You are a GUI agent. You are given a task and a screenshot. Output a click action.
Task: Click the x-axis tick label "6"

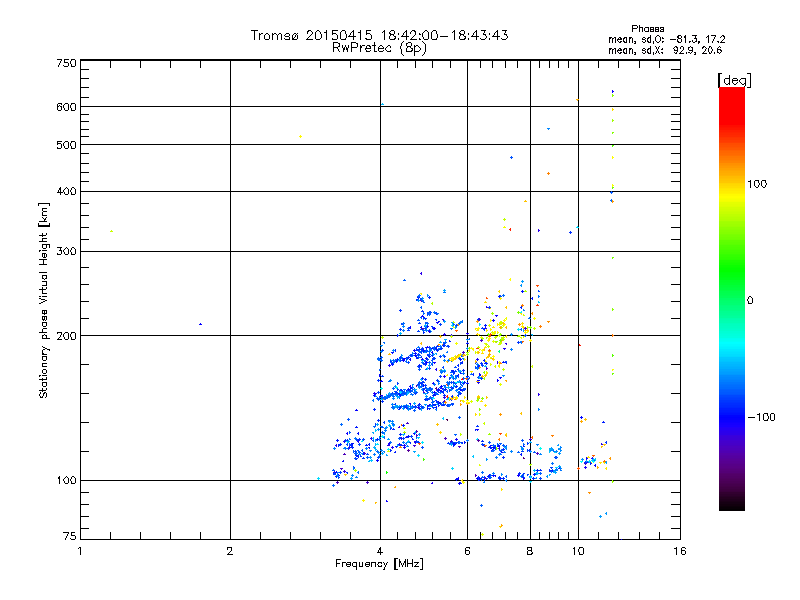point(467,551)
